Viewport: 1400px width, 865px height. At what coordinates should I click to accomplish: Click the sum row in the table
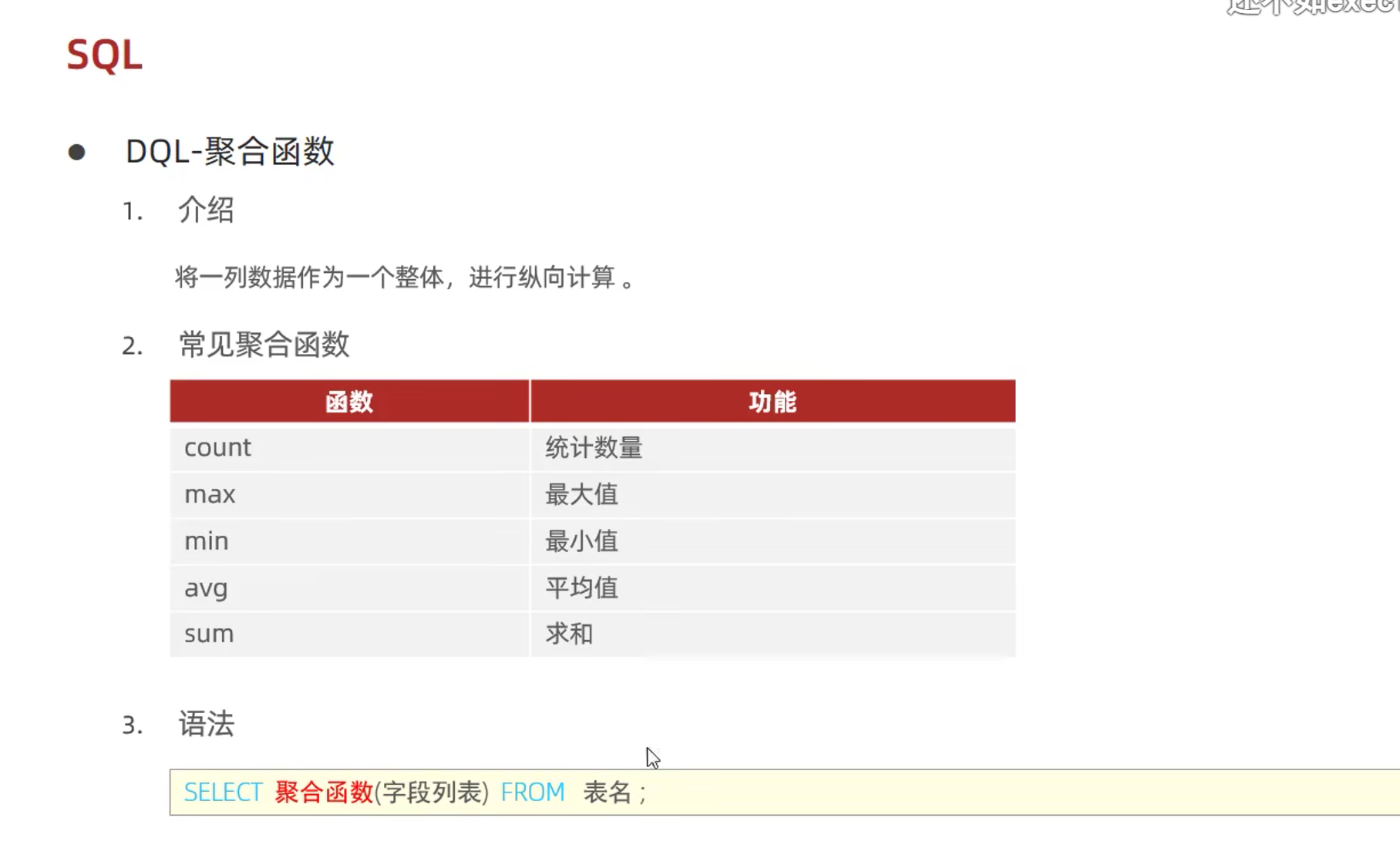pos(208,633)
